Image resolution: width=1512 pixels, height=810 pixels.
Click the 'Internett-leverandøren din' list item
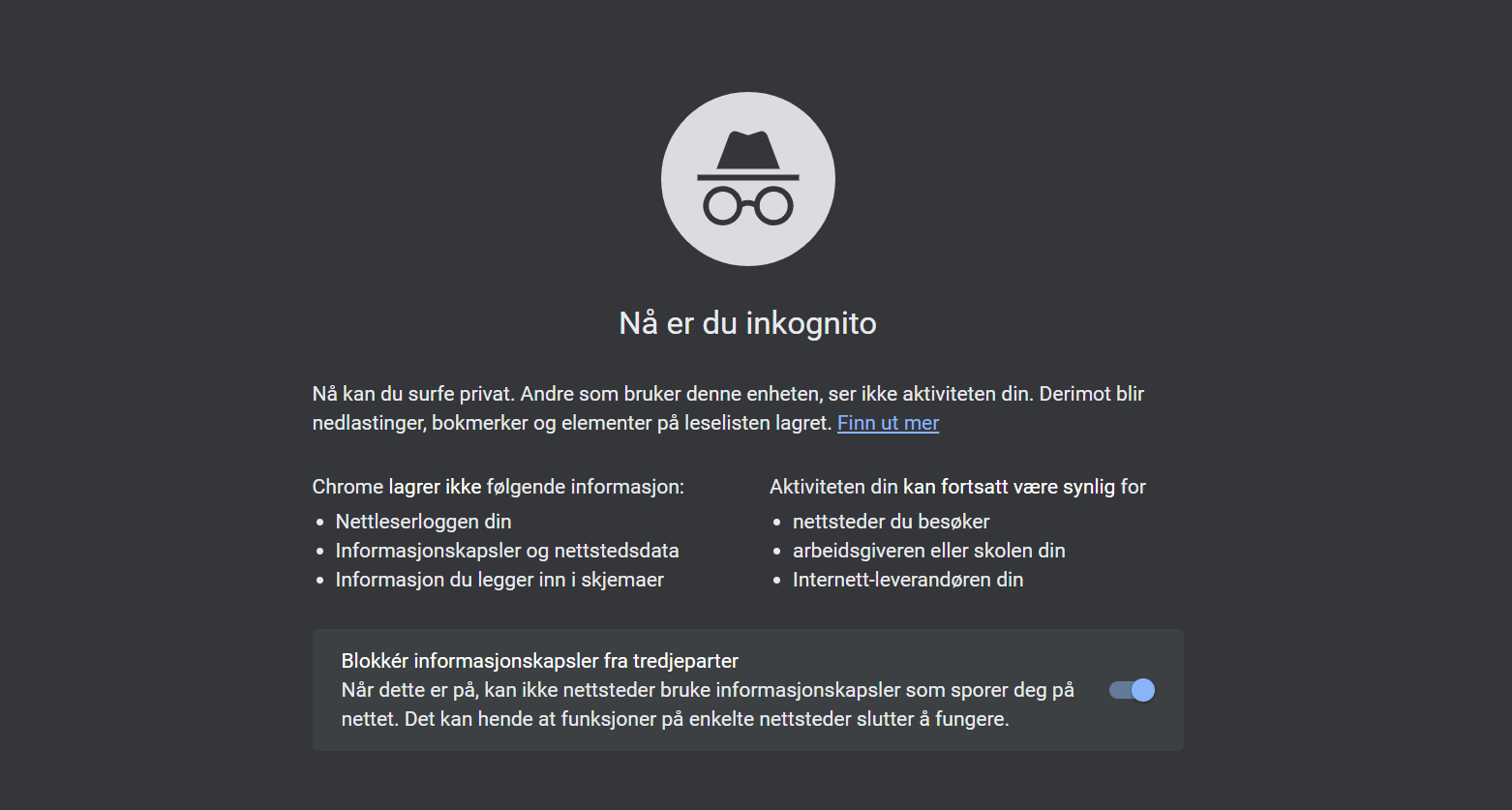tap(908, 580)
